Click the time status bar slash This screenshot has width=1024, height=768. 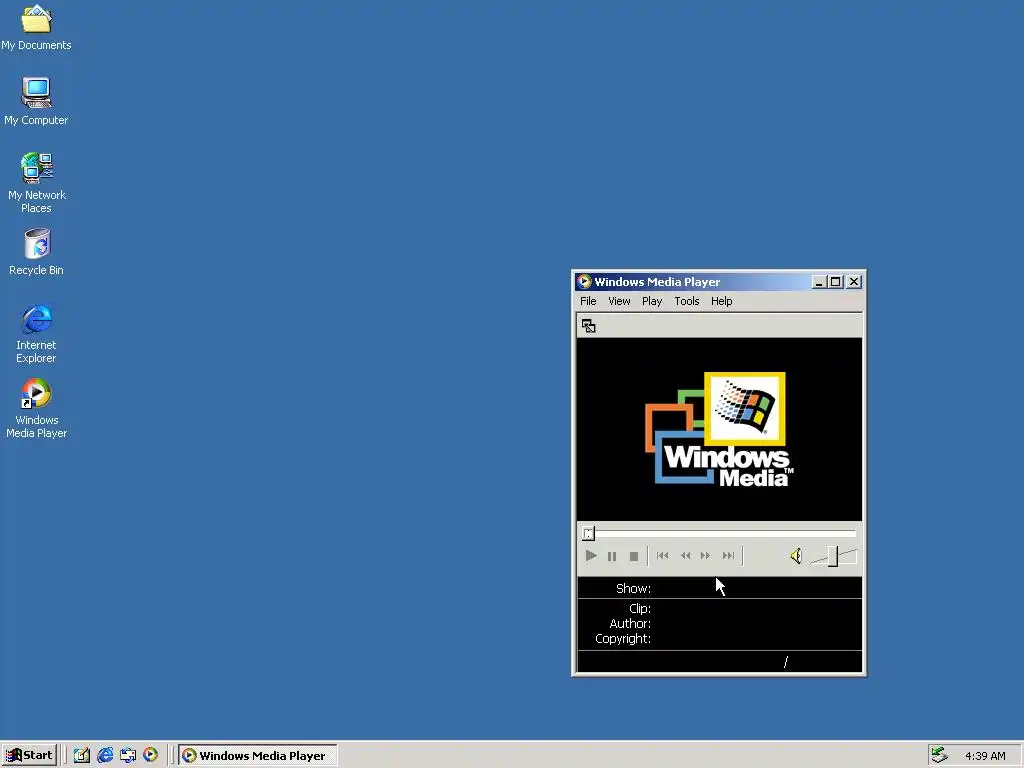(x=786, y=662)
